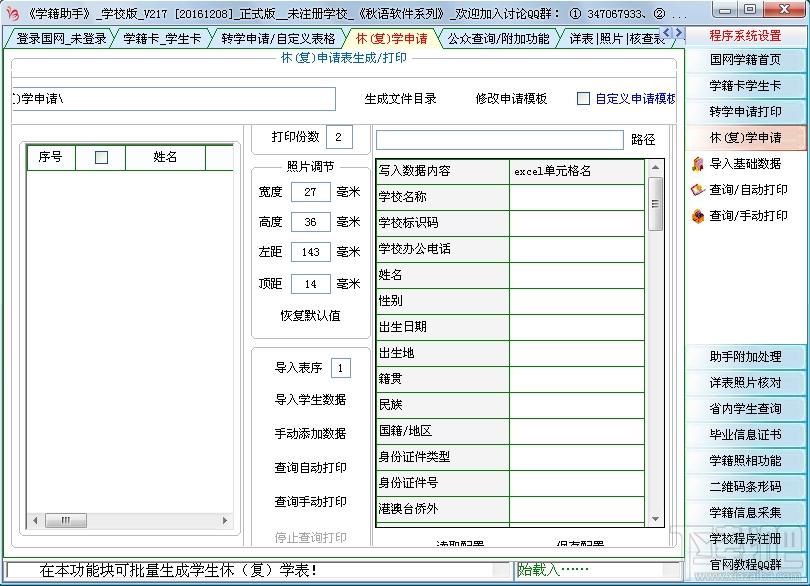Open 学校程序注册 in the sidebar
The height and width of the screenshot is (586, 810).
(x=745, y=538)
